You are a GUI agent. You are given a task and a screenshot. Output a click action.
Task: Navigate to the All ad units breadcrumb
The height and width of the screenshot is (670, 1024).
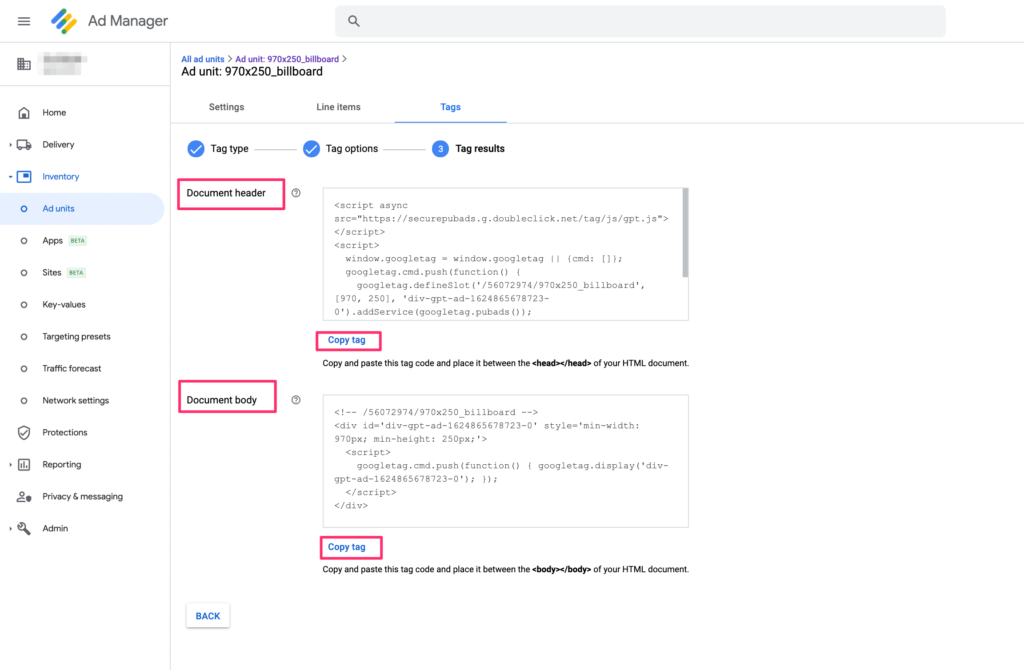[202, 58]
